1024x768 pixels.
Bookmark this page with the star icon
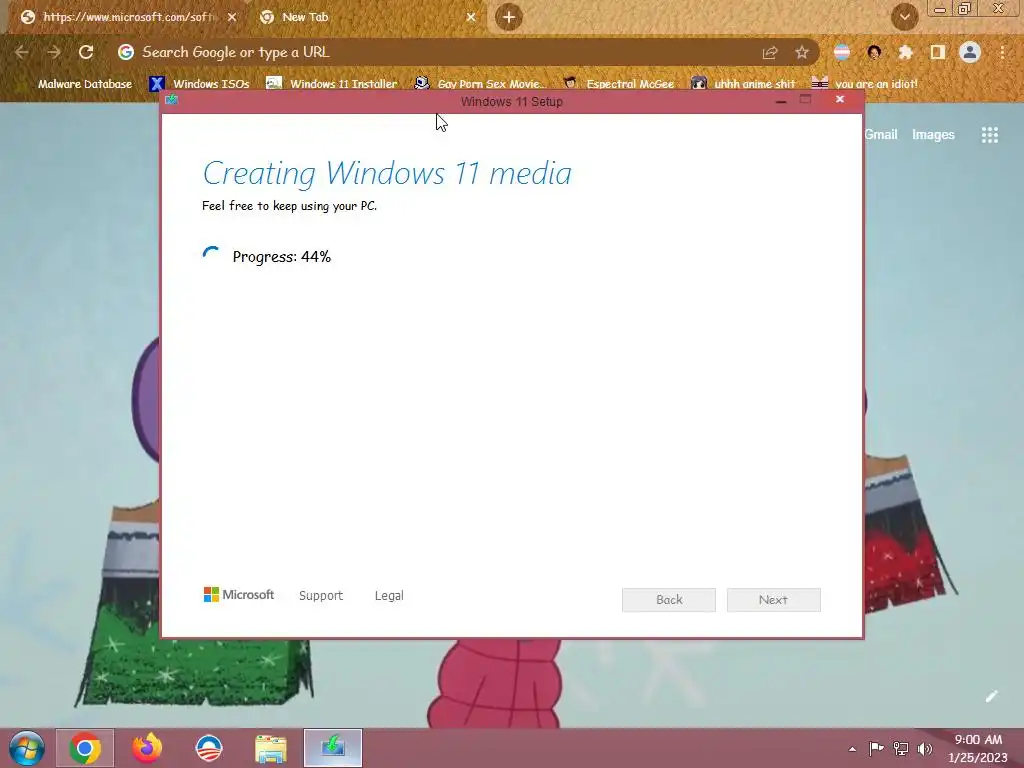coord(802,52)
